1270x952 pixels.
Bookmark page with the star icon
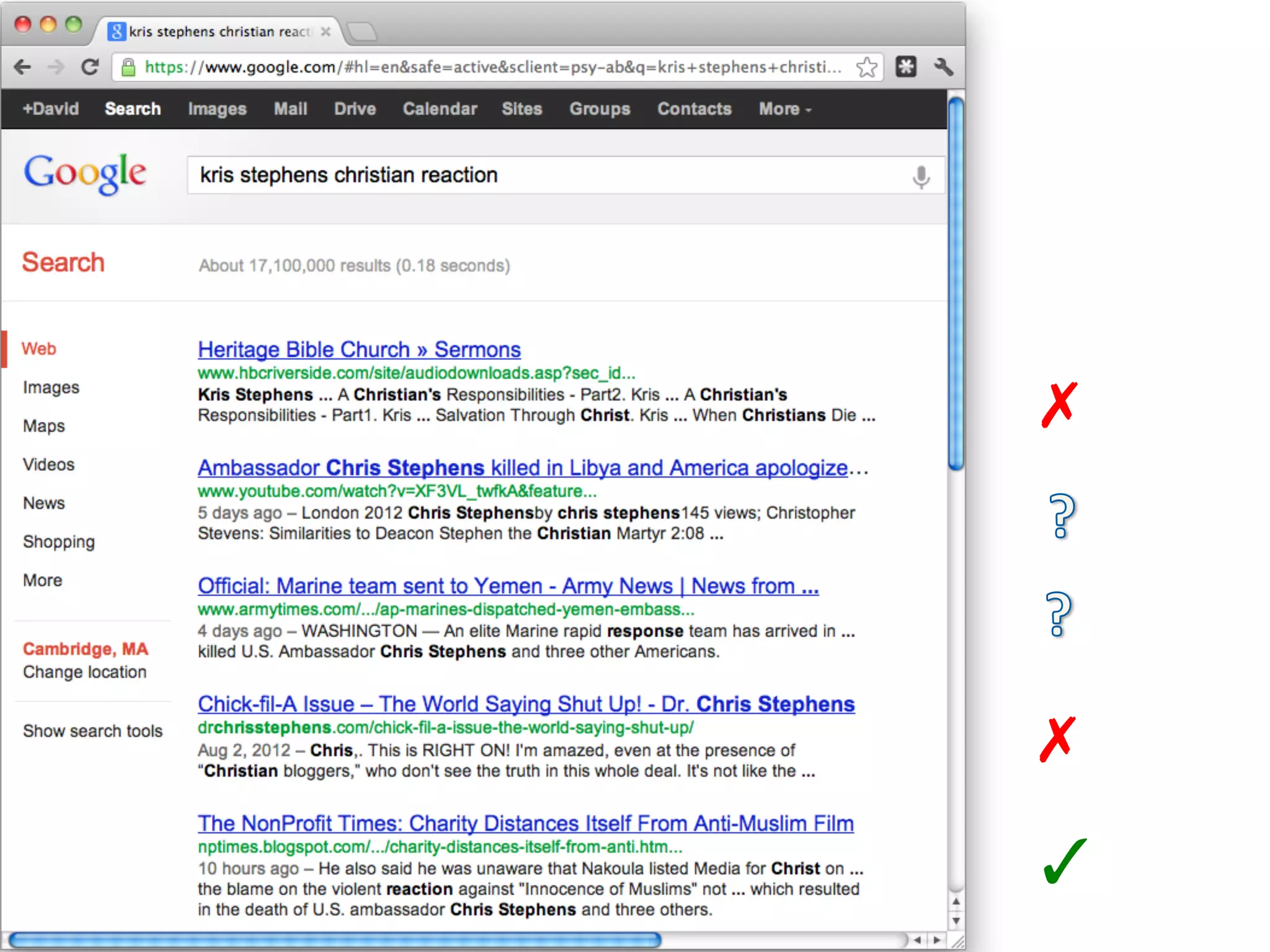[x=866, y=67]
